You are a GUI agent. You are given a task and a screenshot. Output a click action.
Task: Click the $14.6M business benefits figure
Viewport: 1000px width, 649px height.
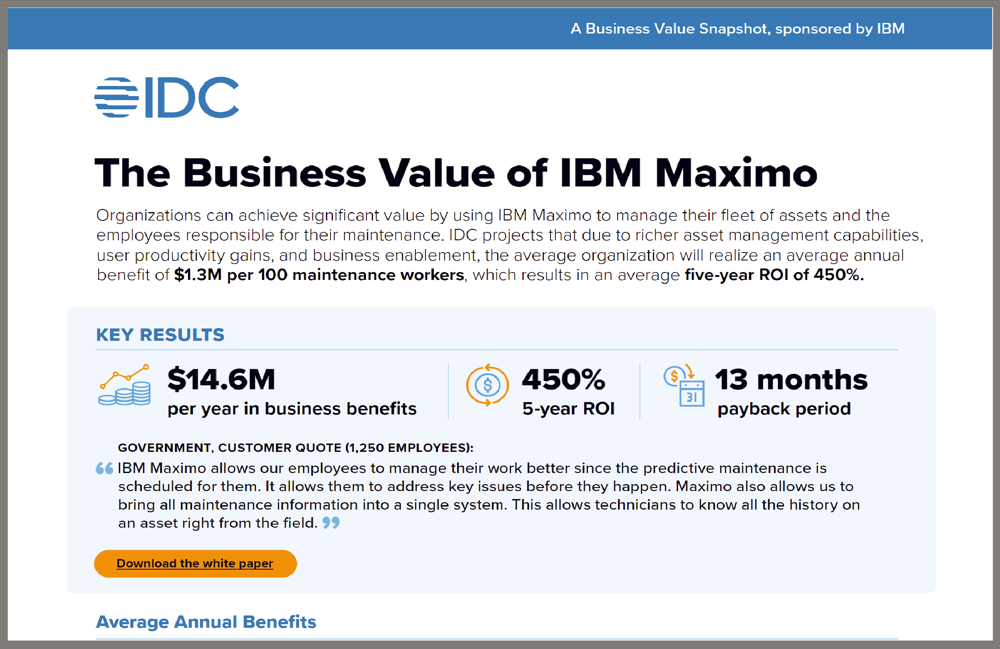pos(221,379)
